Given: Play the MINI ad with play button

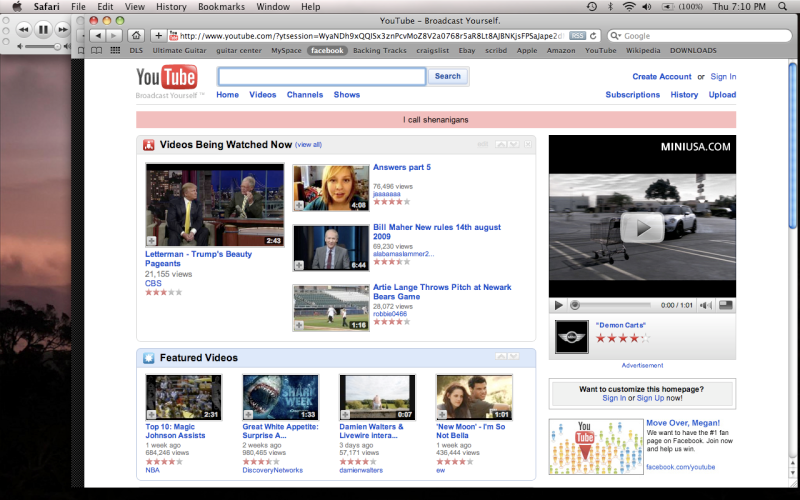Looking at the screenshot, I should [559, 305].
